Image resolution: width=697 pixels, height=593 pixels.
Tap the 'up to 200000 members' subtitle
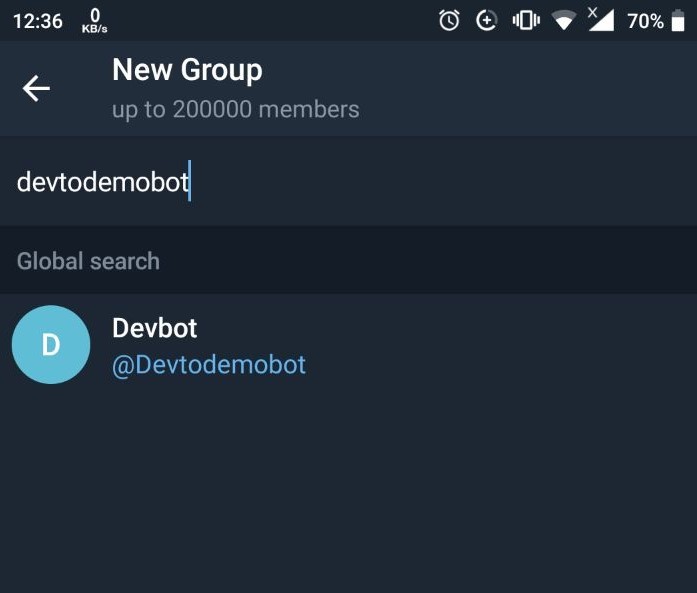pos(236,110)
